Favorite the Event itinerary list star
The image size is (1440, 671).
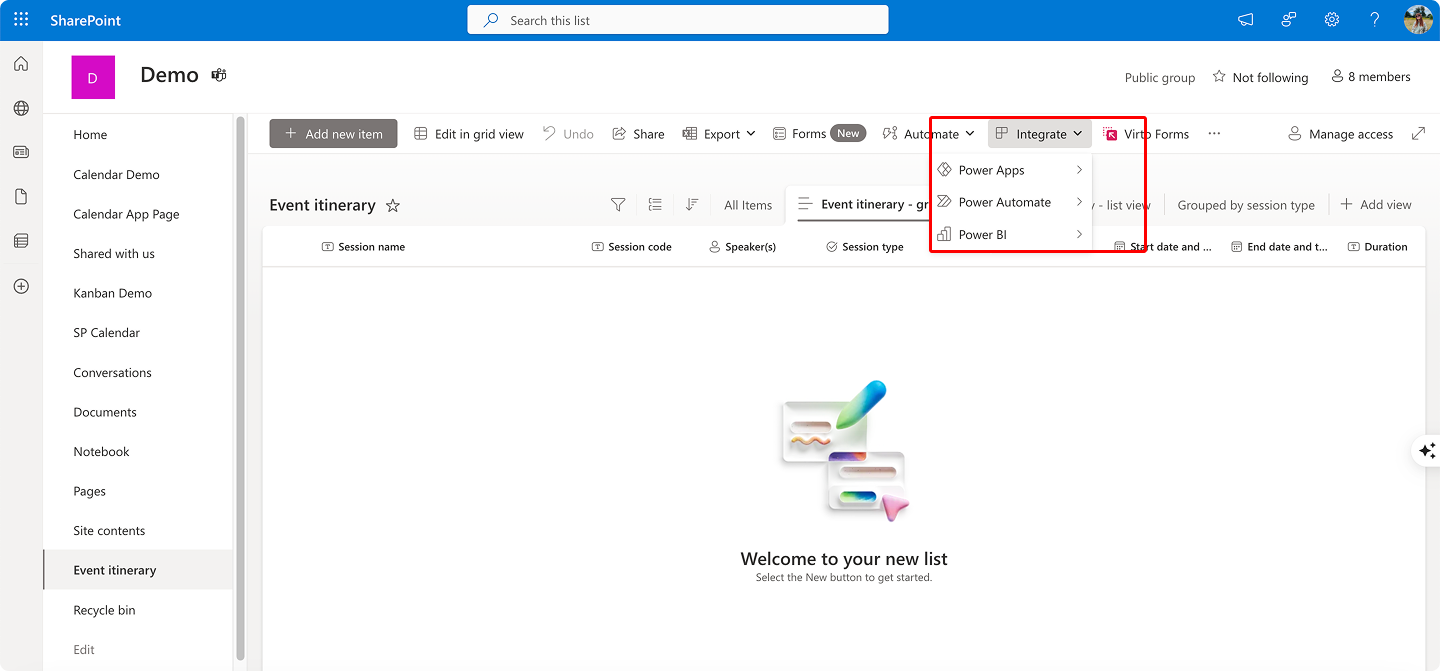[393, 205]
